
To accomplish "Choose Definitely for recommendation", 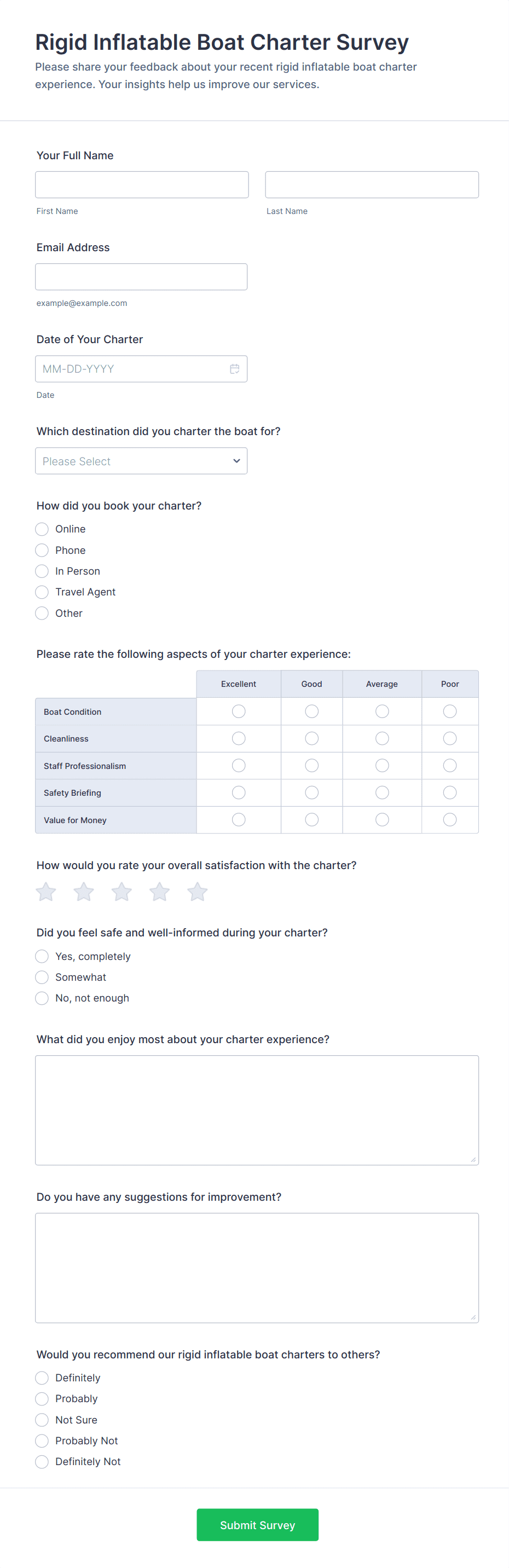I will [42, 1378].
